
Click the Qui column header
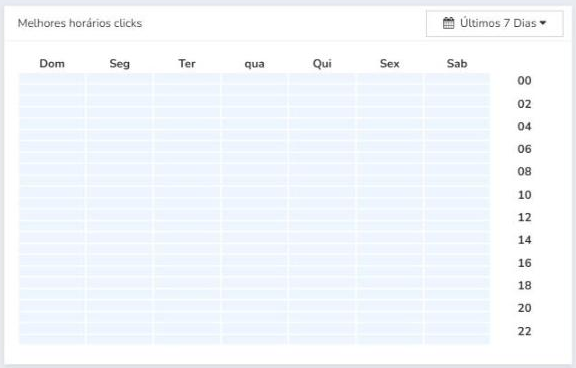coord(322,64)
